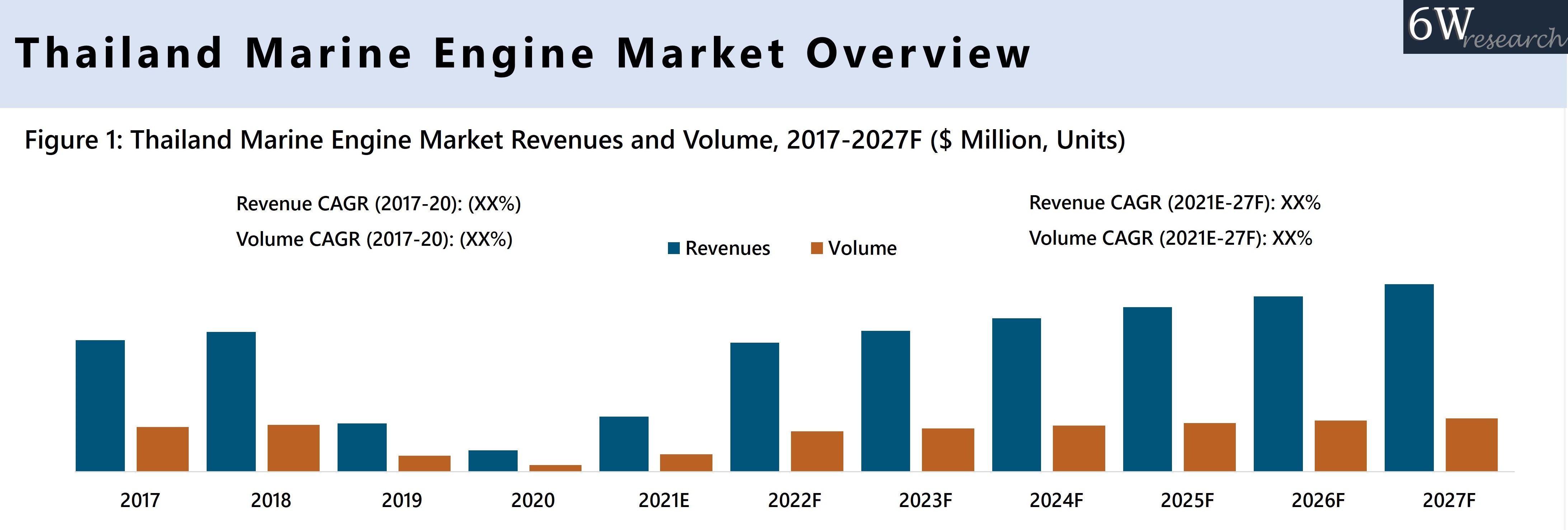Select the 2025F blue revenue bar
Viewport: 1568px width, 530px height.
1147,389
